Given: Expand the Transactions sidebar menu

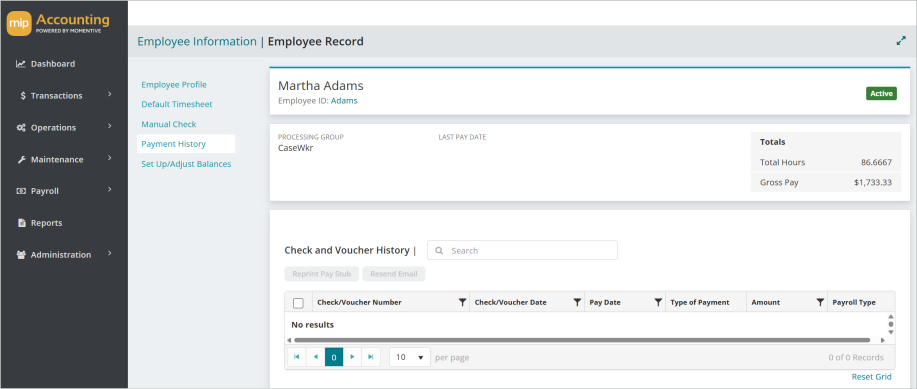Looking at the screenshot, I should pyautogui.click(x=109, y=95).
